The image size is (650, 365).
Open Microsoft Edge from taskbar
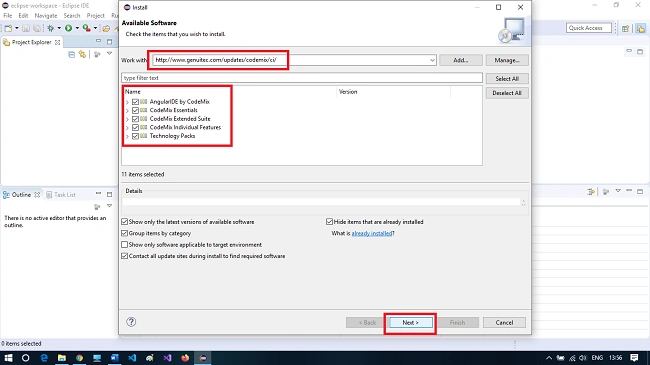click(44, 358)
